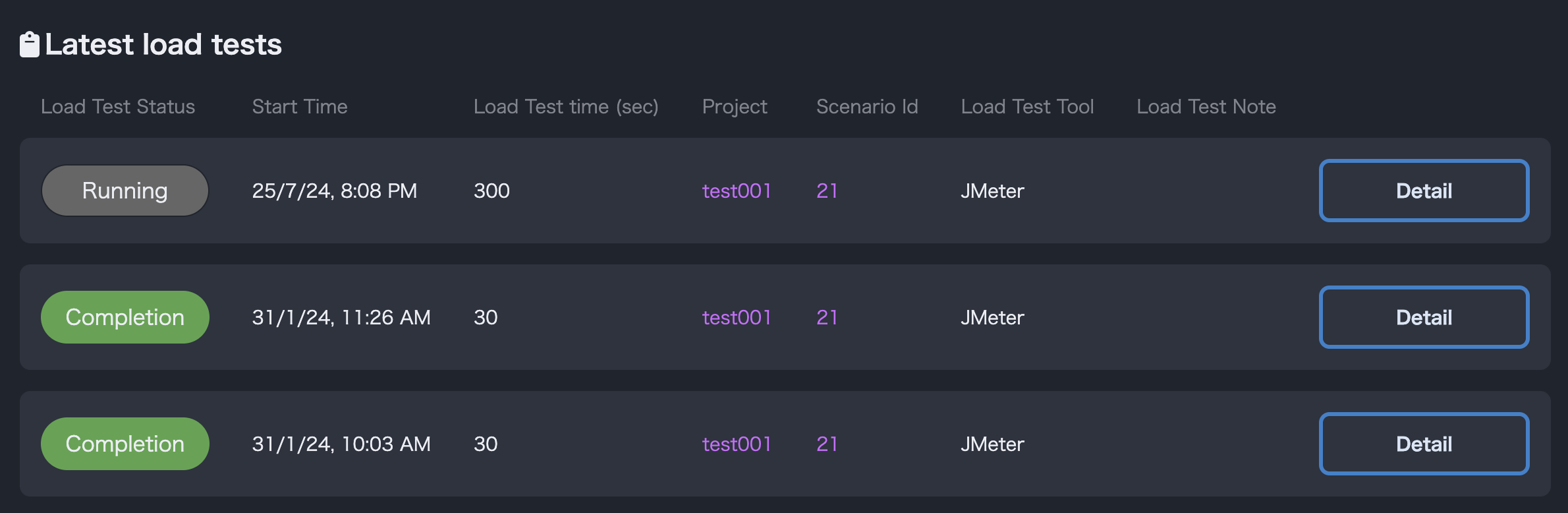The image size is (1568, 513).
Task: Click the Scenario Id column header
Action: coord(867,106)
